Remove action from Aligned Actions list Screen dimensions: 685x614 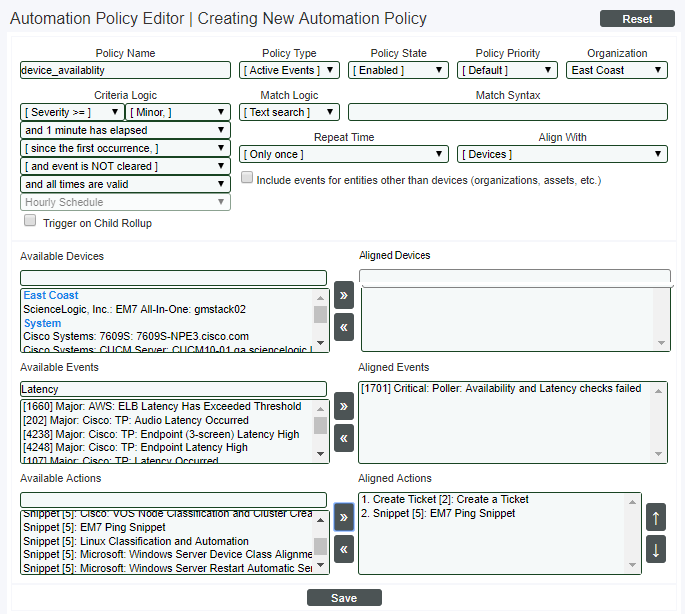[x=344, y=549]
